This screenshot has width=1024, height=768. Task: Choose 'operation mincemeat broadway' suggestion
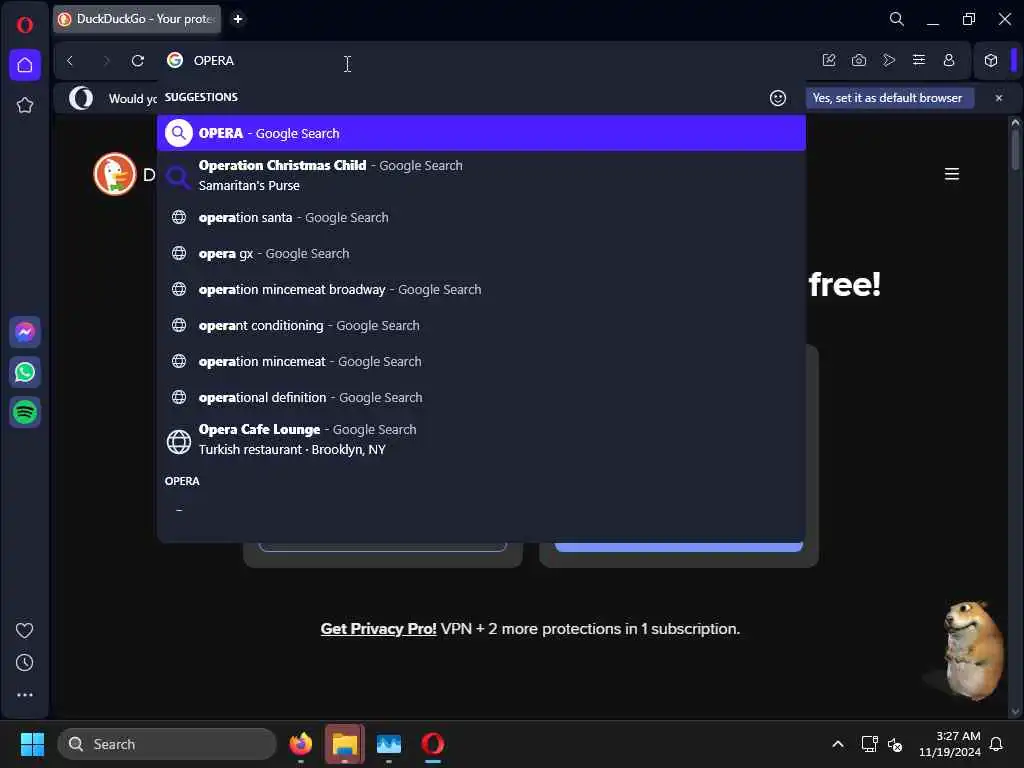(x=481, y=289)
